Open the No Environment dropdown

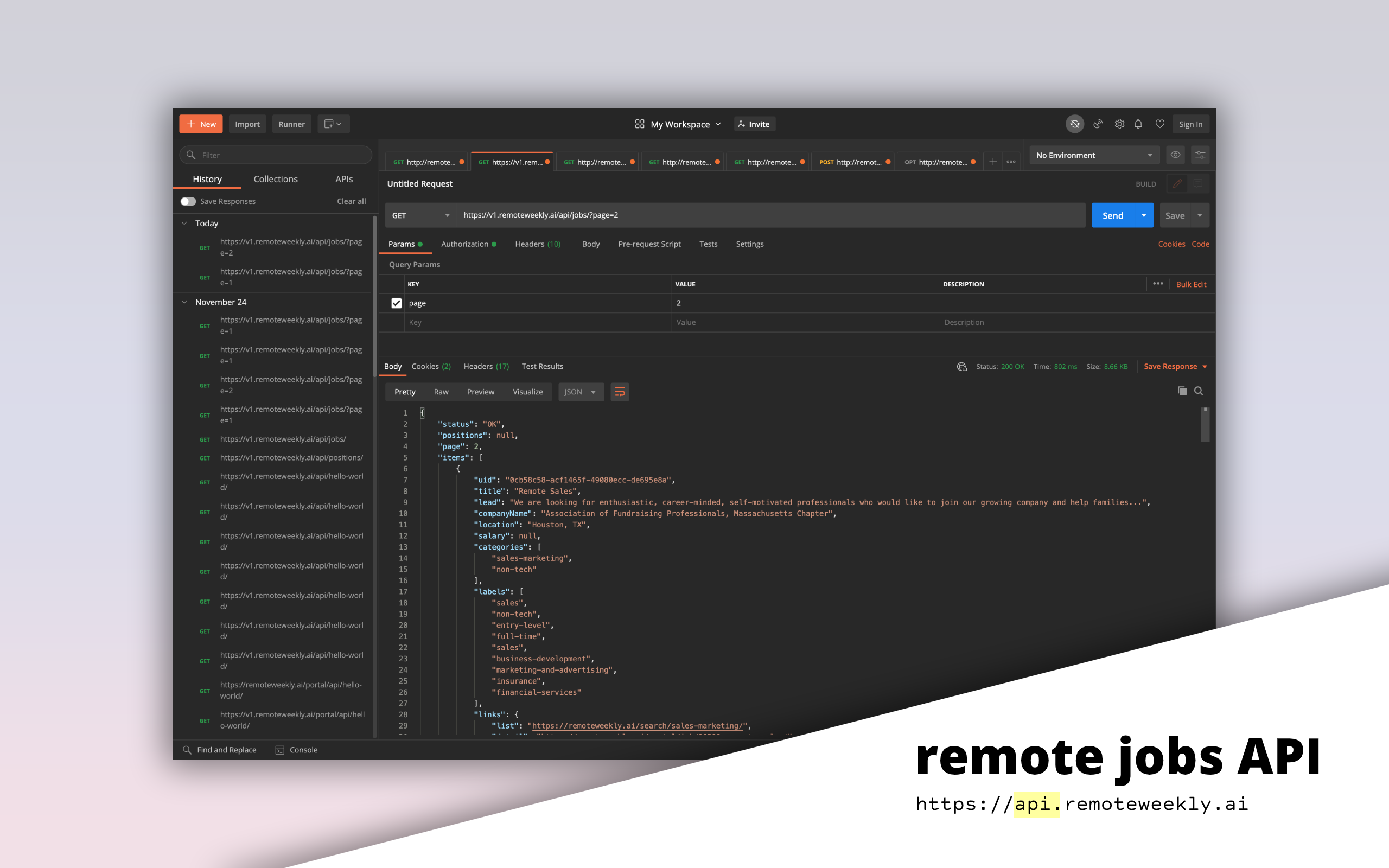coord(1094,155)
